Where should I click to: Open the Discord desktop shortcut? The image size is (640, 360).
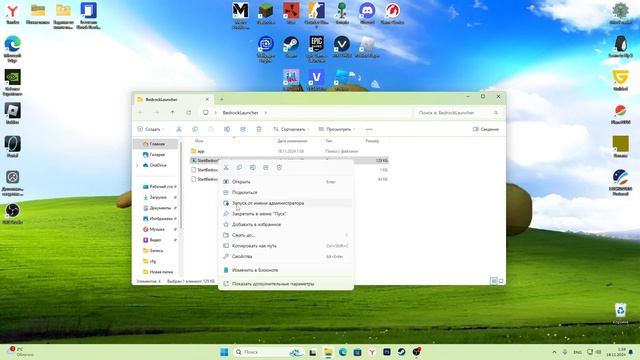[367, 13]
